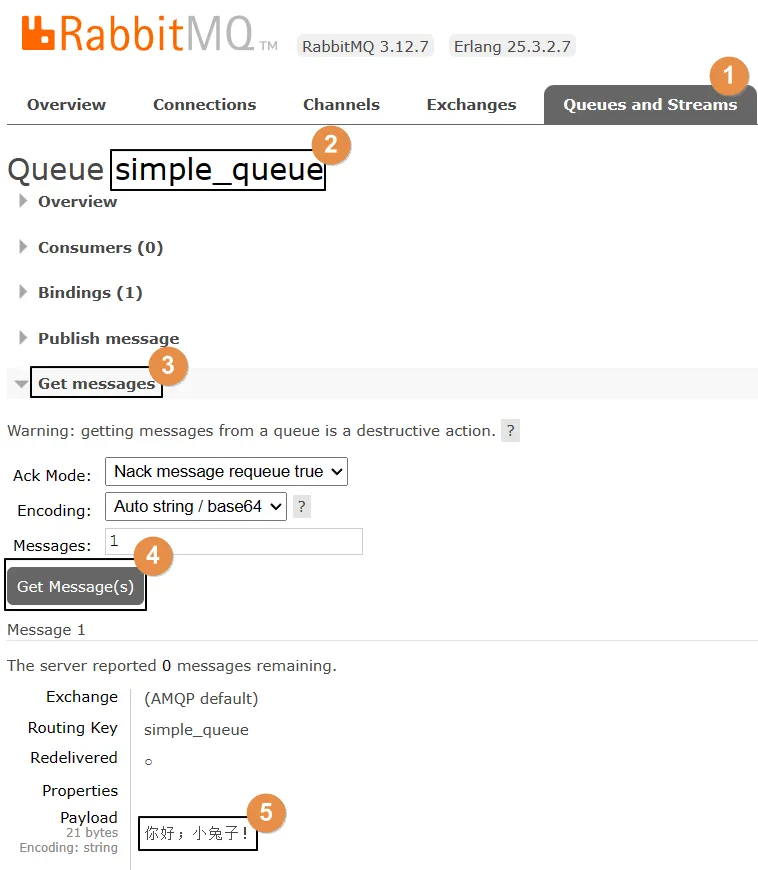This screenshot has width=758, height=870.
Task: Open help icon next to Encoding dropdown
Action: (x=302, y=507)
